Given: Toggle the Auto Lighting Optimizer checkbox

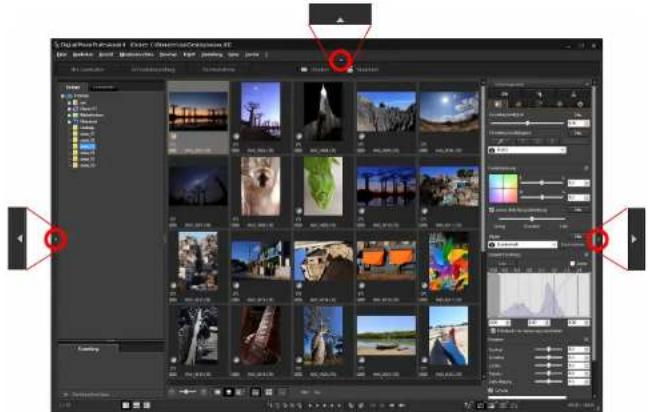Looking at the screenshot, I should point(492,210).
